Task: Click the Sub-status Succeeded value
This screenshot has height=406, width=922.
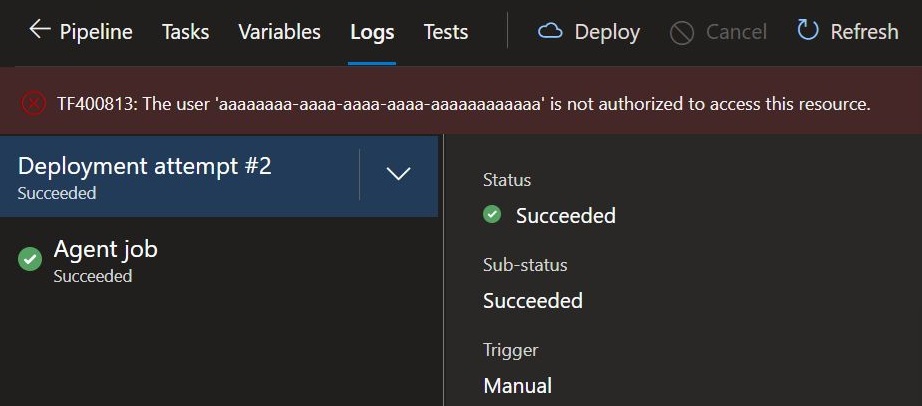Action: point(533,301)
